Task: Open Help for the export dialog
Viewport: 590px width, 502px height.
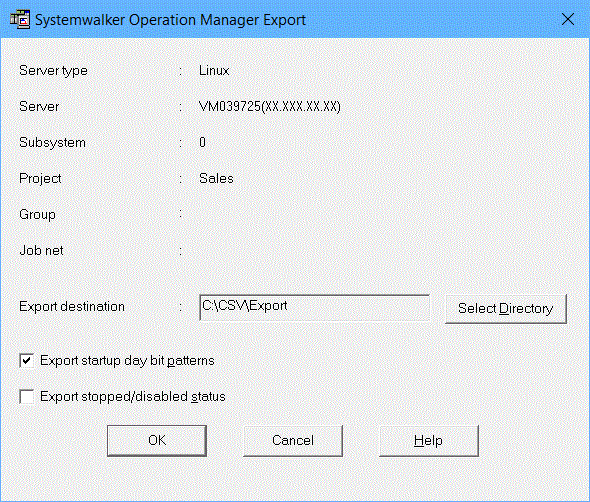Action: click(x=429, y=441)
